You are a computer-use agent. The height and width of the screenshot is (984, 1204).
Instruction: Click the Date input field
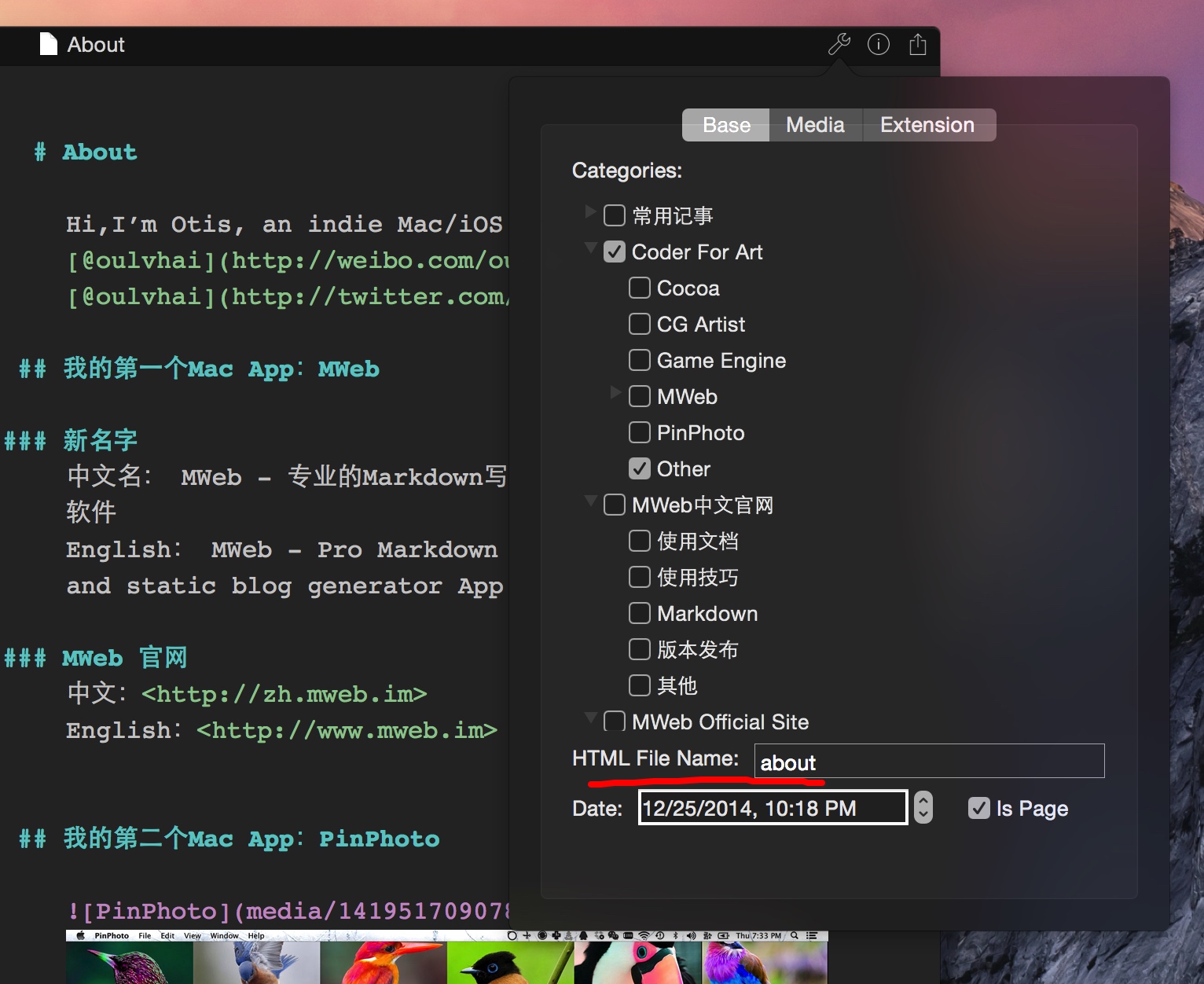click(x=773, y=807)
